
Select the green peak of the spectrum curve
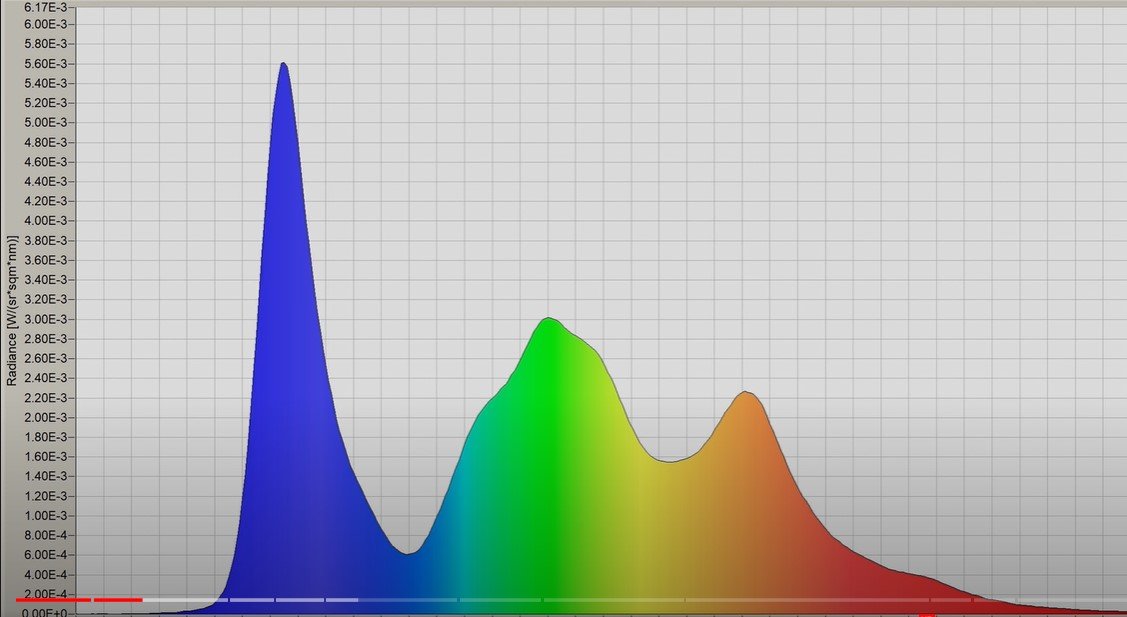pos(549,320)
